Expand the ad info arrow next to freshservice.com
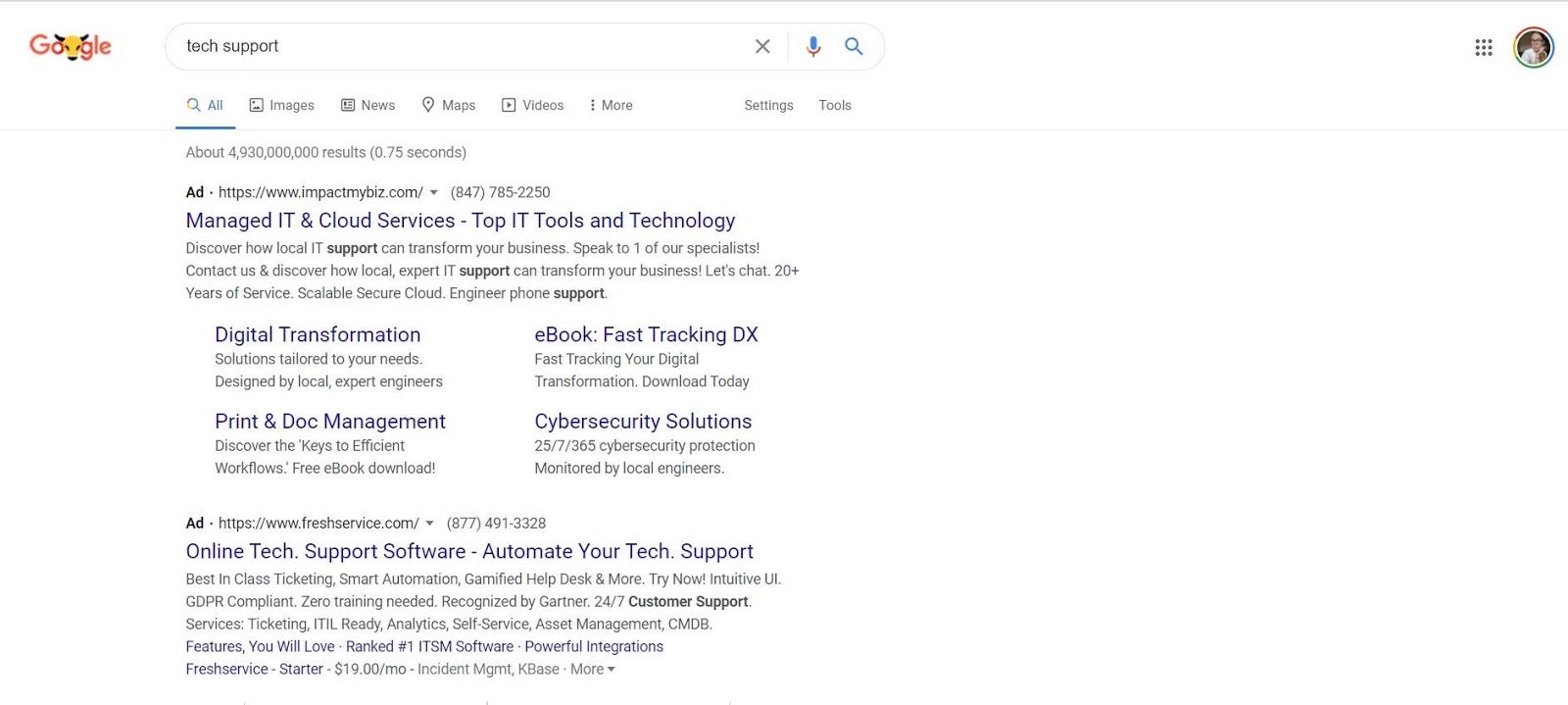This screenshot has width=1568, height=705. pos(430,523)
